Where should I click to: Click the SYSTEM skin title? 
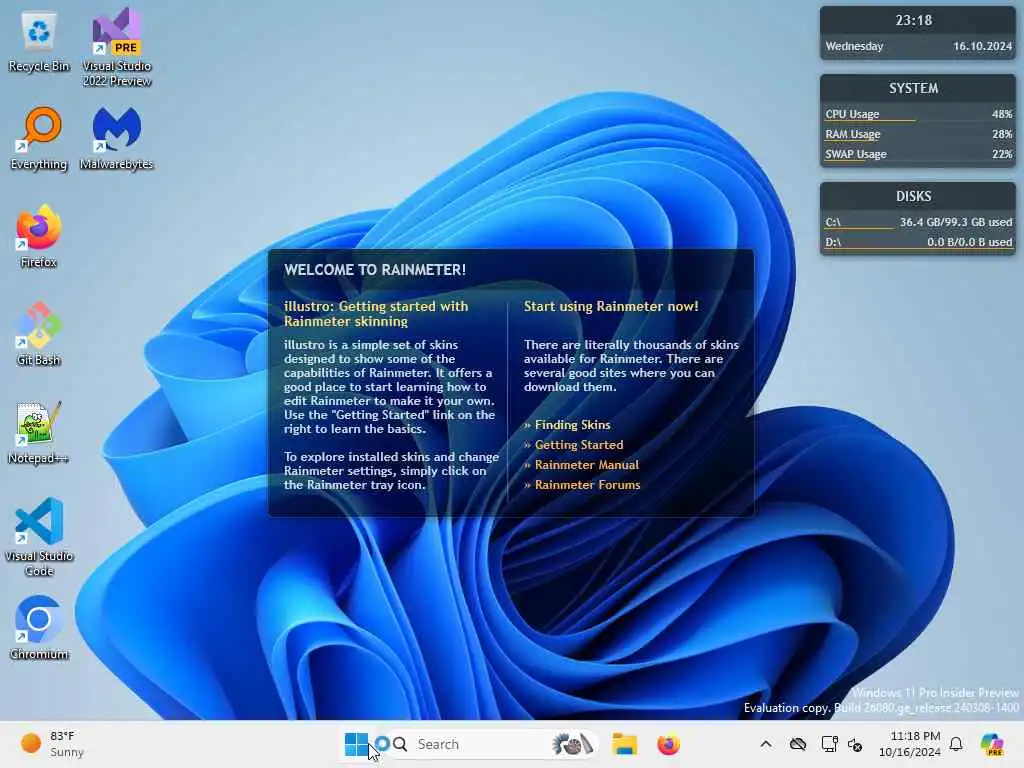(x=914, y=88)
